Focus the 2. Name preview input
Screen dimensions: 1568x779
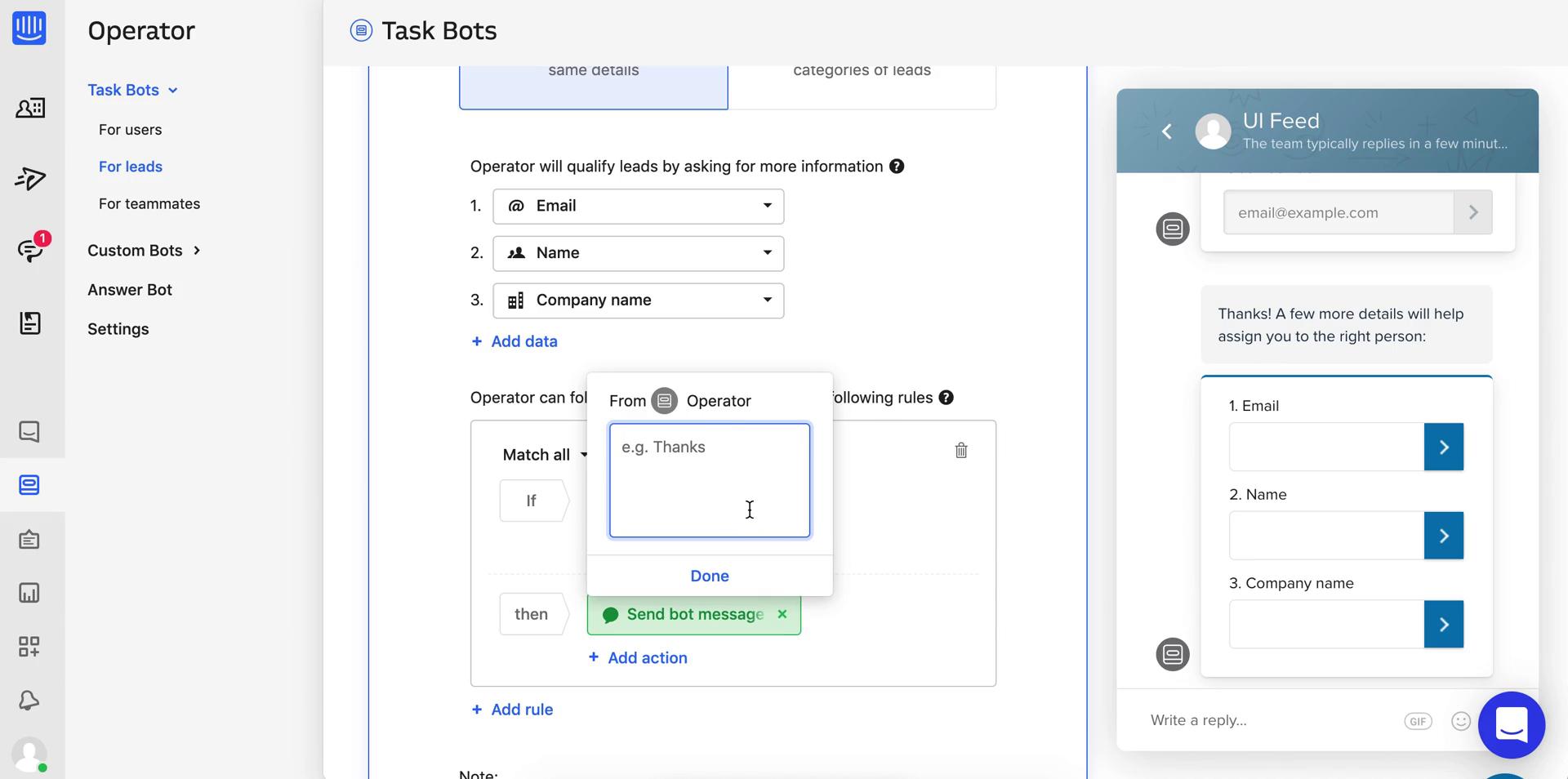(x=1327, y=536)
